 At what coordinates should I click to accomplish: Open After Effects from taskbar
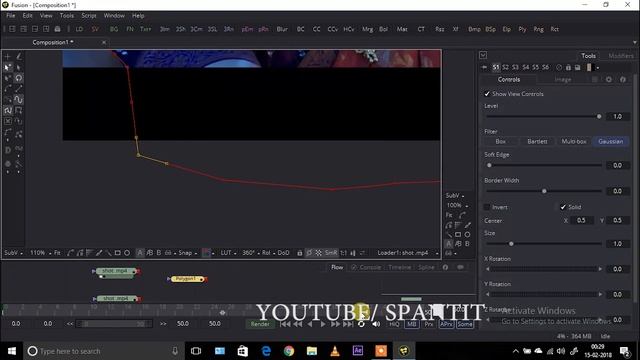click(358, 351)
